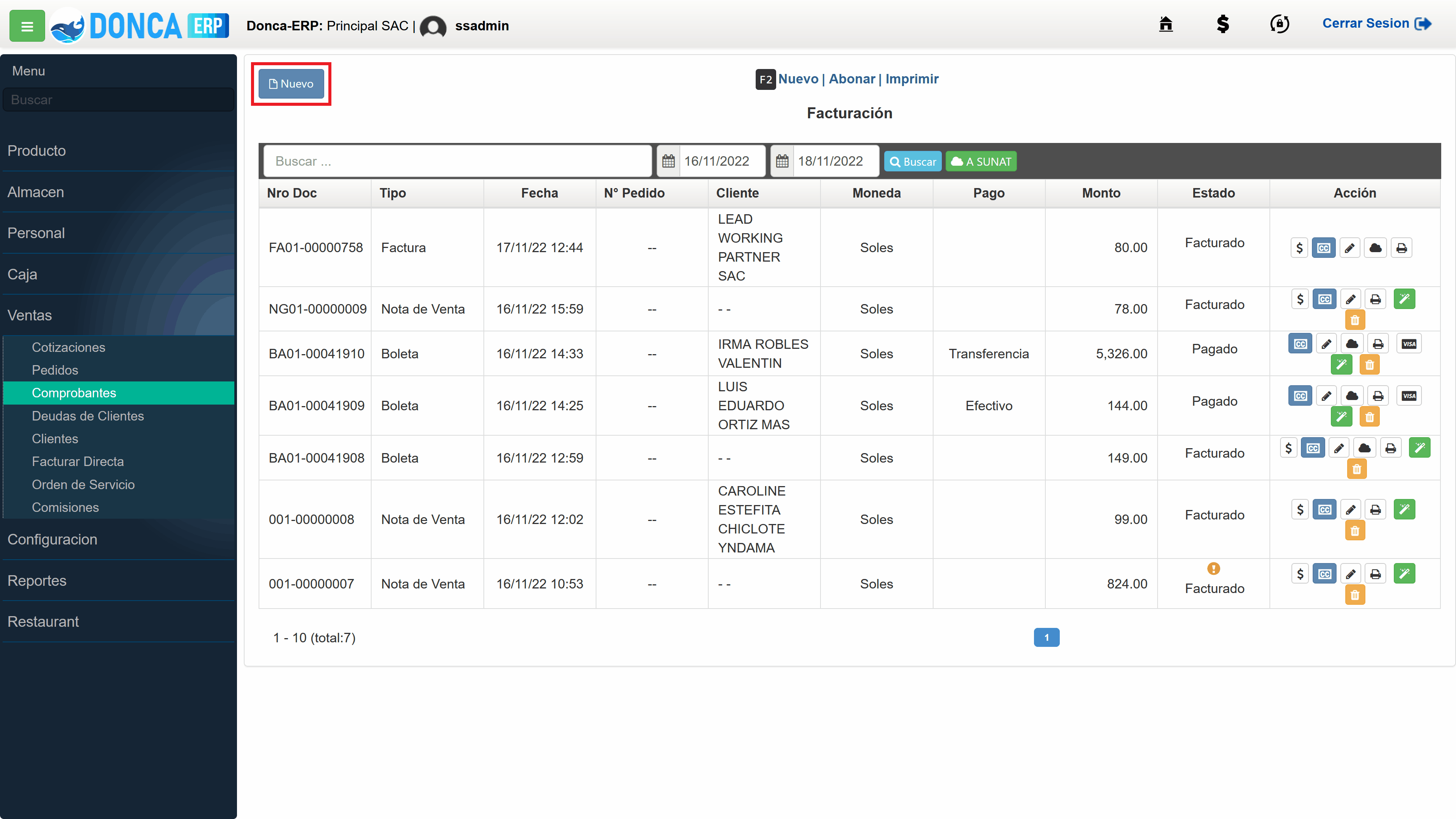The height and width of the screenshot is (819, 1456).
Task: Click the Imprimir link
Action: pos(912,78)
